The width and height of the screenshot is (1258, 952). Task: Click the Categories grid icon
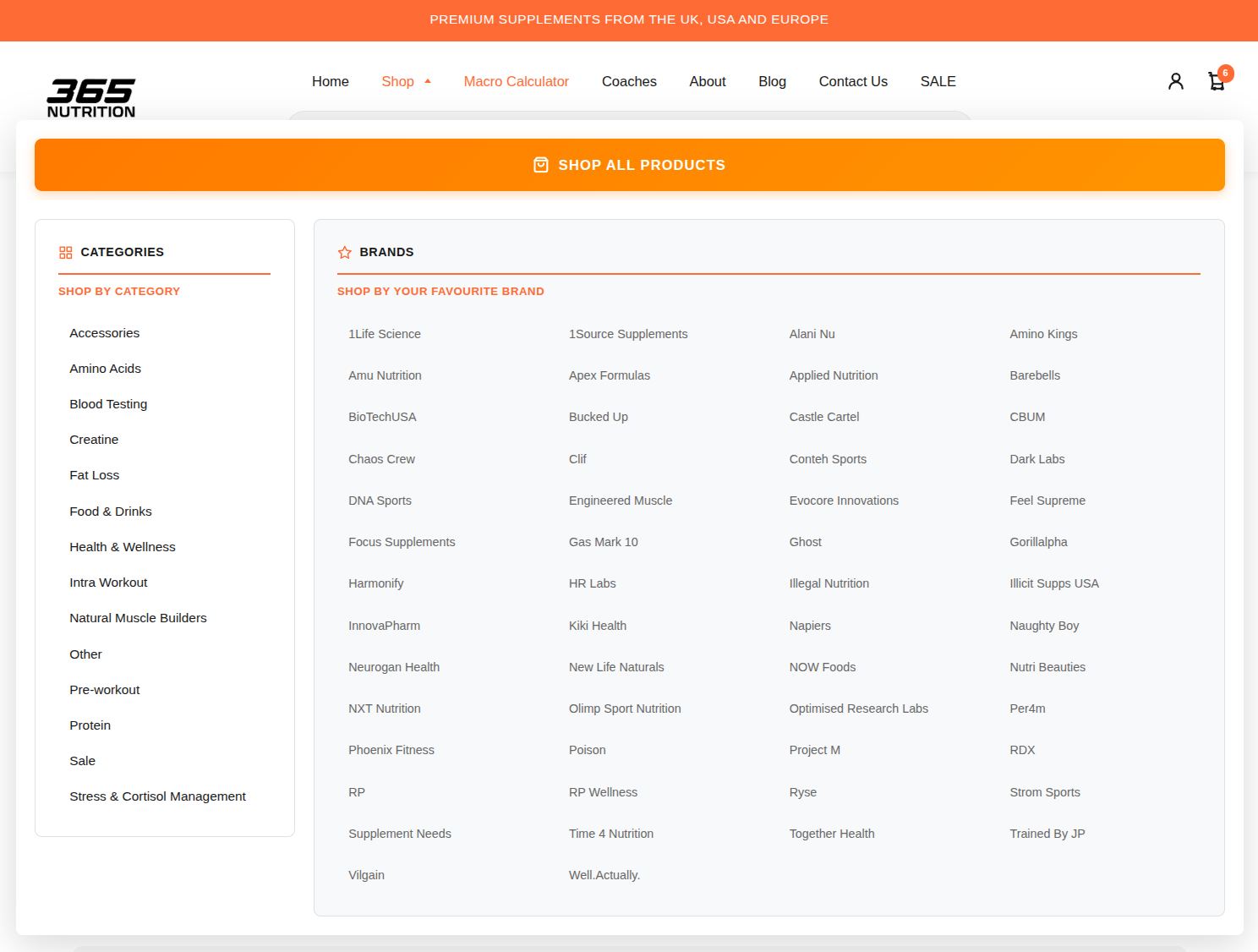click(x=66, y=253)
